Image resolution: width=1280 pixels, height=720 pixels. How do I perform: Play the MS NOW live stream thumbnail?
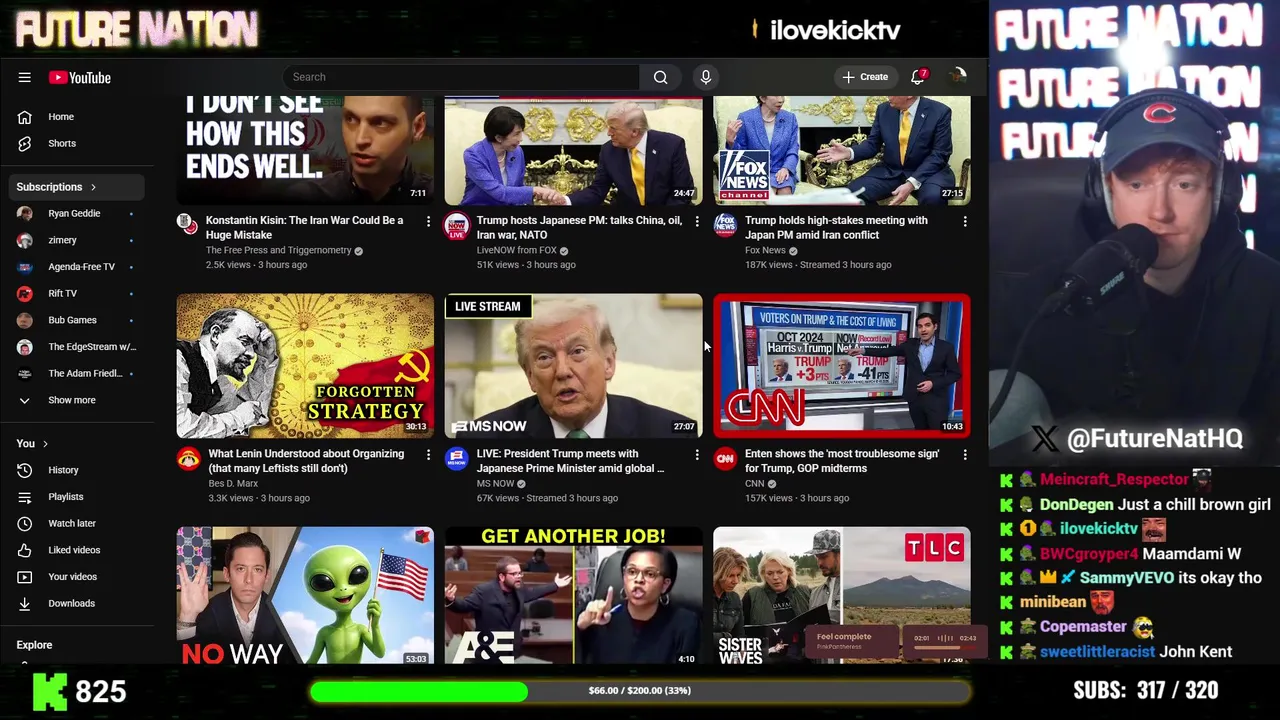(x=573, y=366)
